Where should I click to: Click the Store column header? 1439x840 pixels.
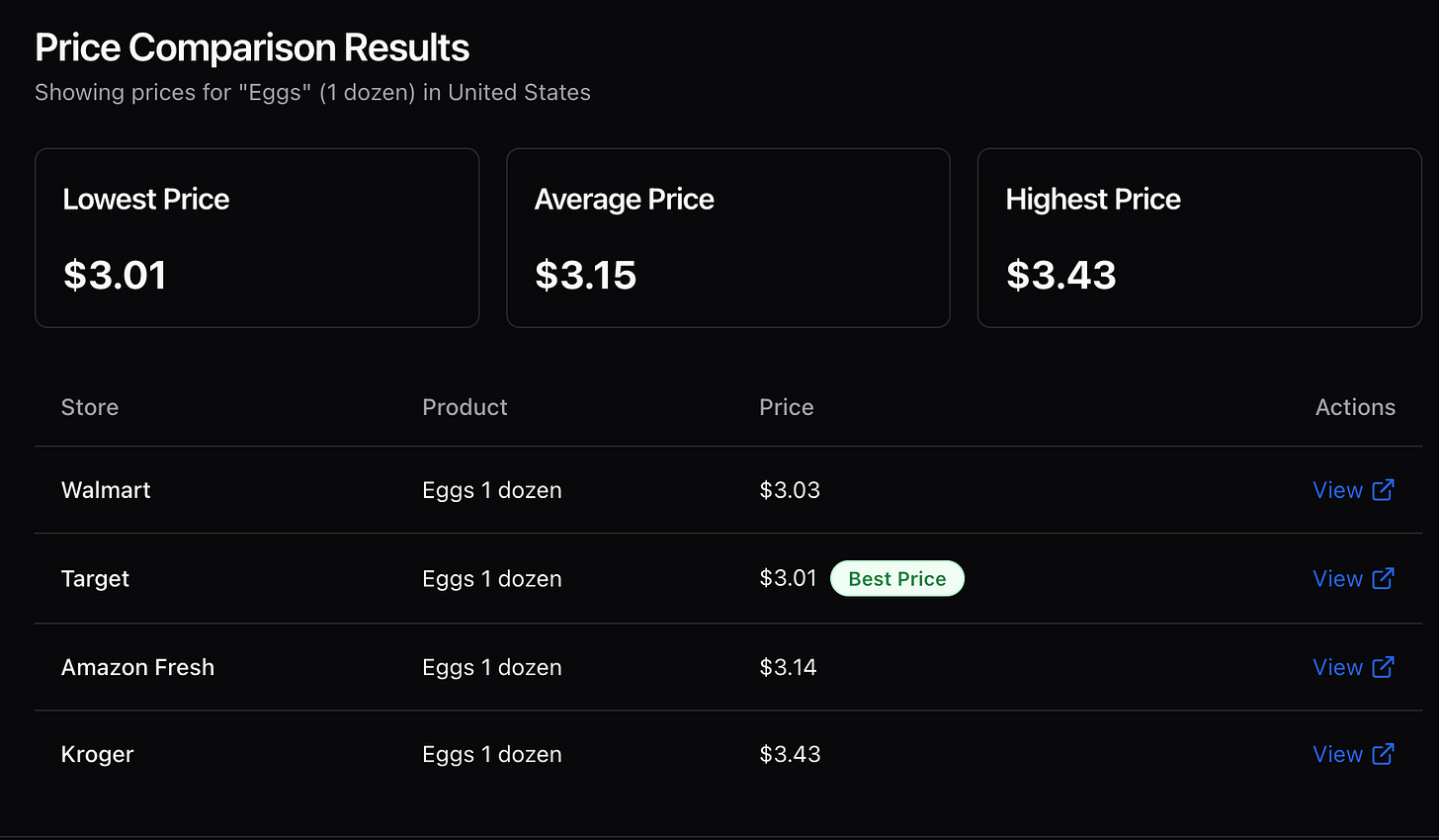tap(90, 407)
